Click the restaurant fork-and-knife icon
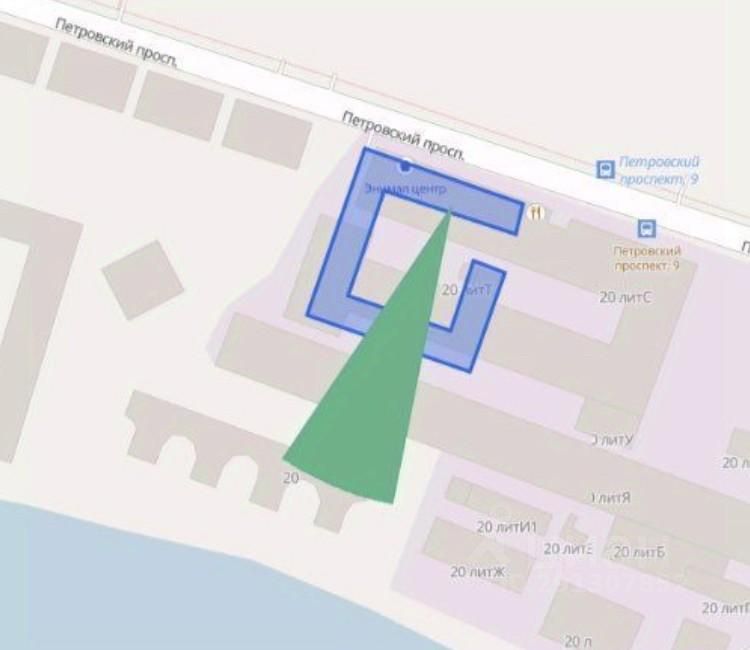The width and height of the screenshot is (750, 650). coord(536,211)
